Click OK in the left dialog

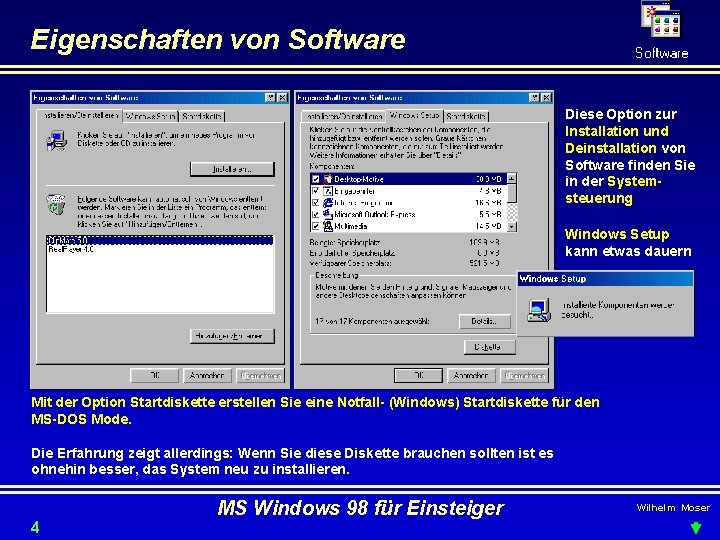(x=154, y=376)
